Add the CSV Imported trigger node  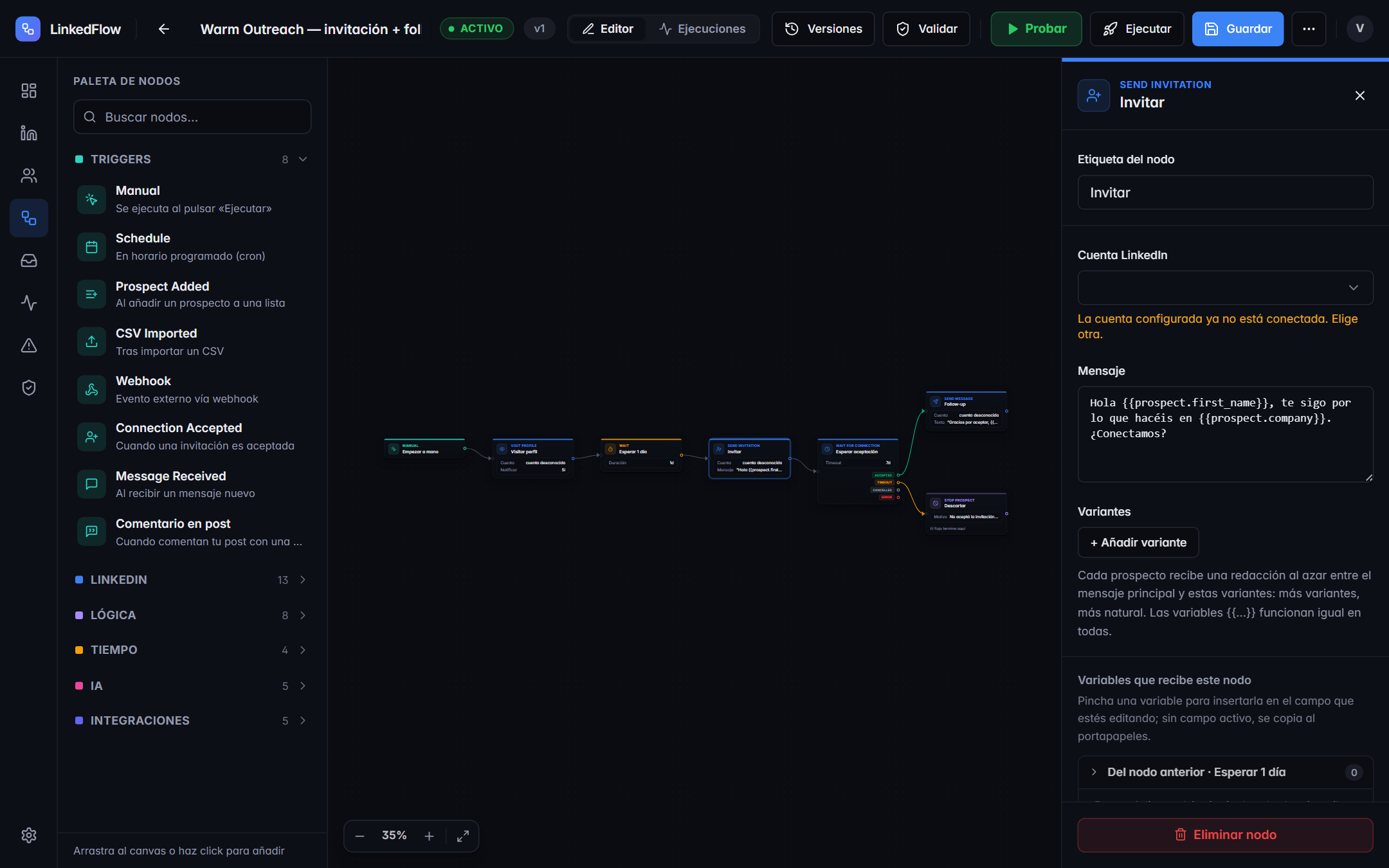point(192,342)
